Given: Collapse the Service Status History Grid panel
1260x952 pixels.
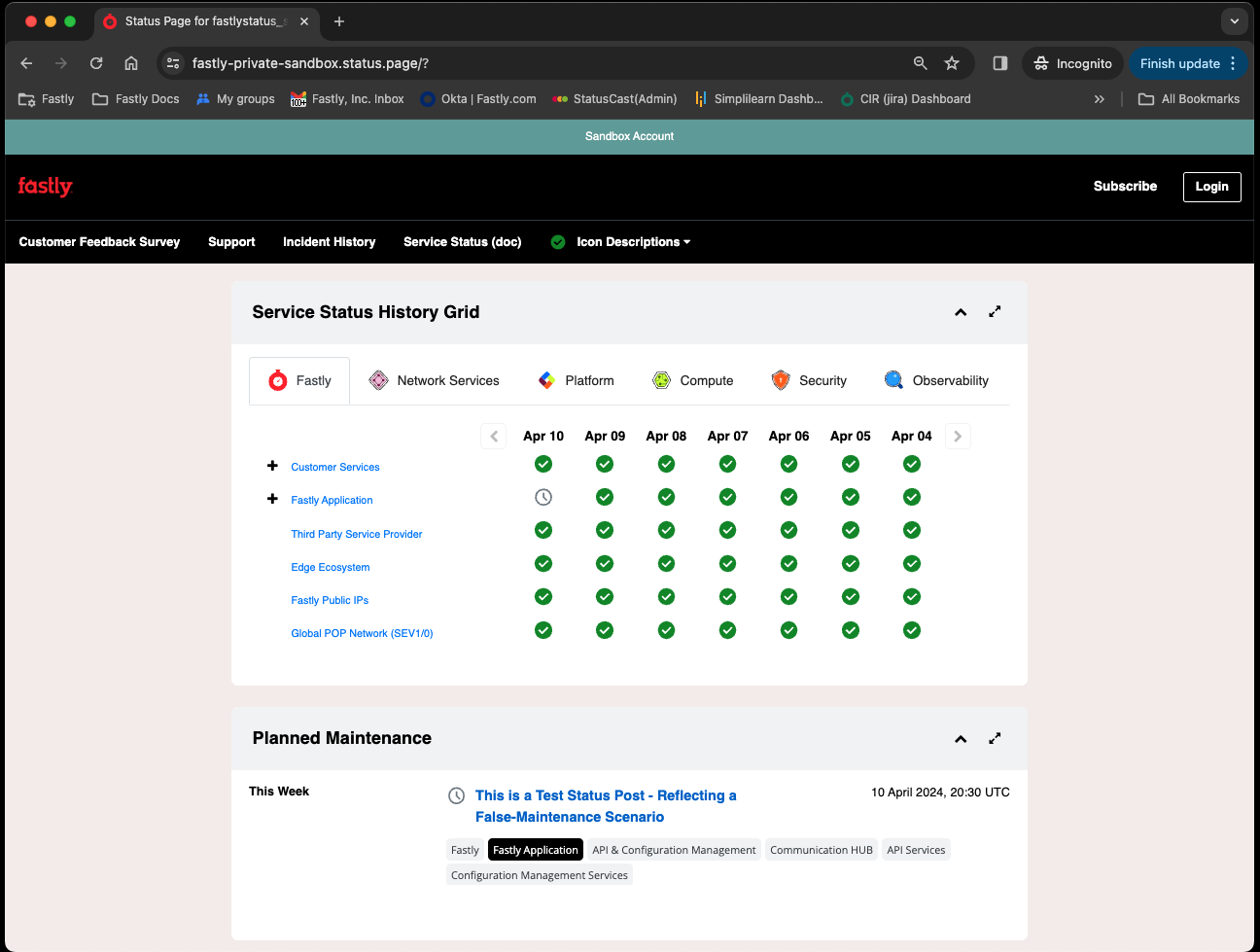Looking at the screenshot, I should point(961,312).
